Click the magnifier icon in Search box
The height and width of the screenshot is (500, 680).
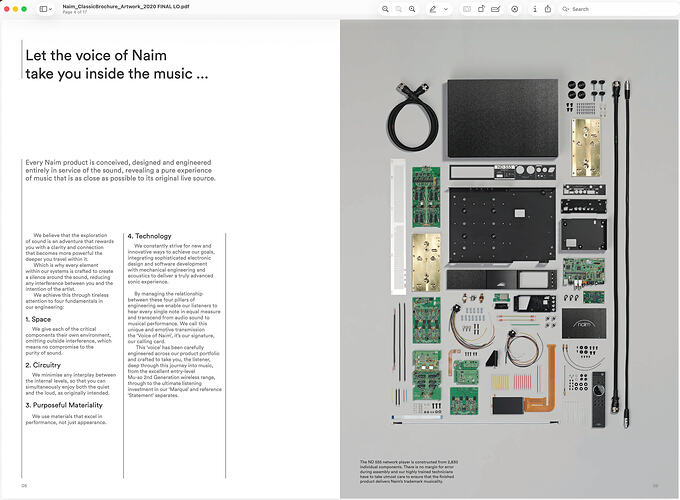566,9
